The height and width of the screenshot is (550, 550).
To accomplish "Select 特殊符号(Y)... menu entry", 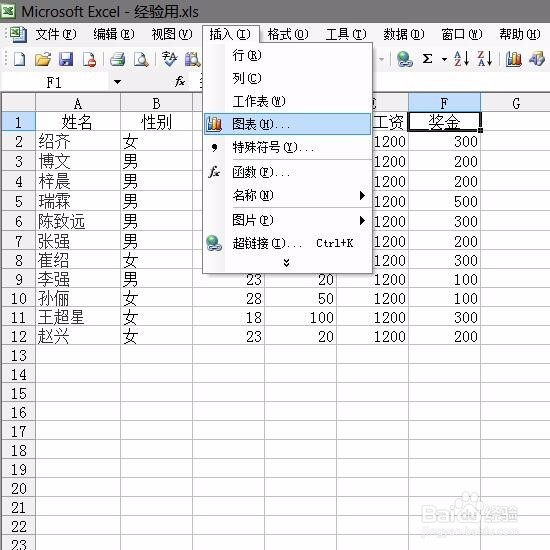I will (x=287, y=148).
